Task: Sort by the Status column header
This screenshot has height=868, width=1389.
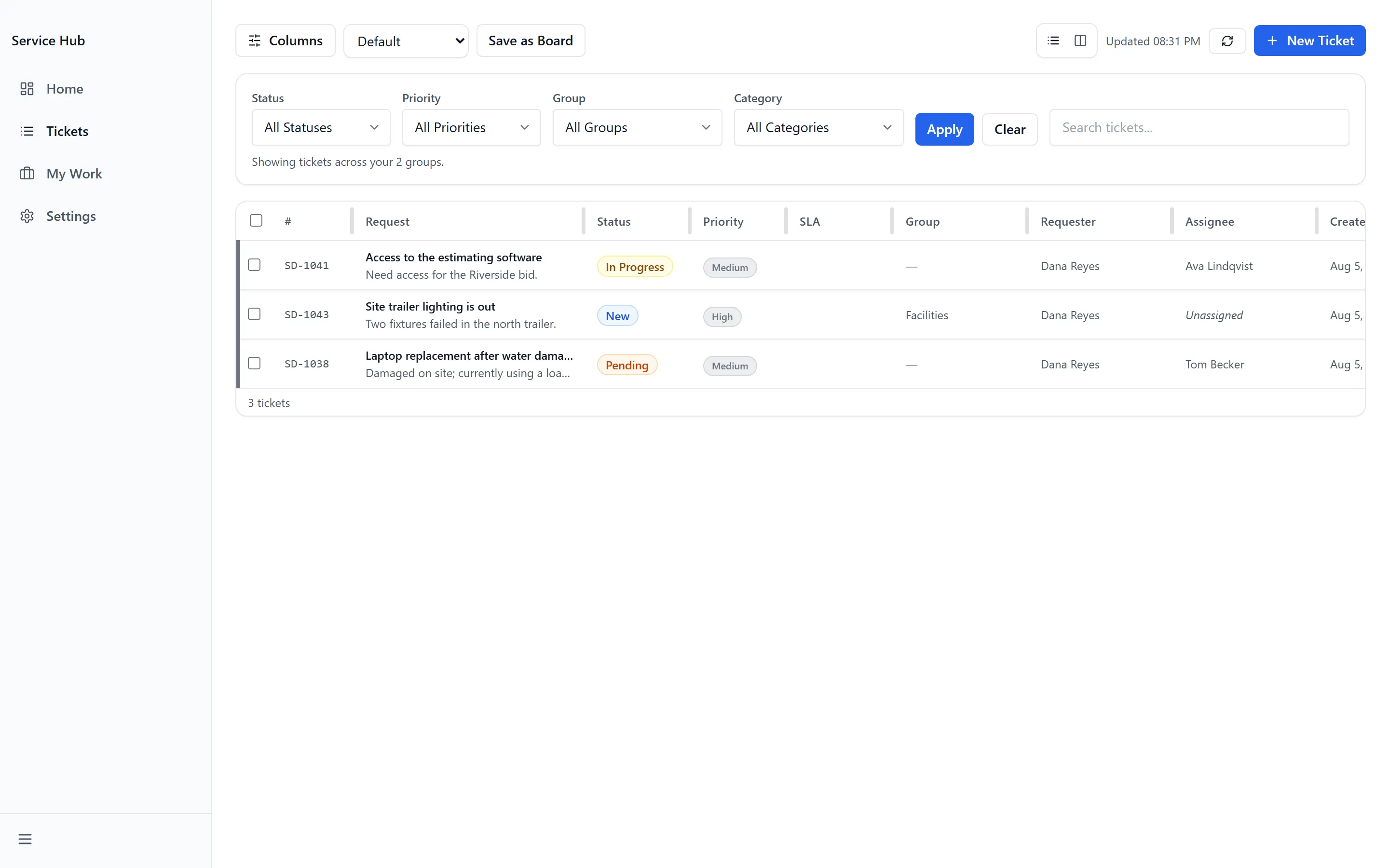Action: pyautogui.click(x=613, y=222)
